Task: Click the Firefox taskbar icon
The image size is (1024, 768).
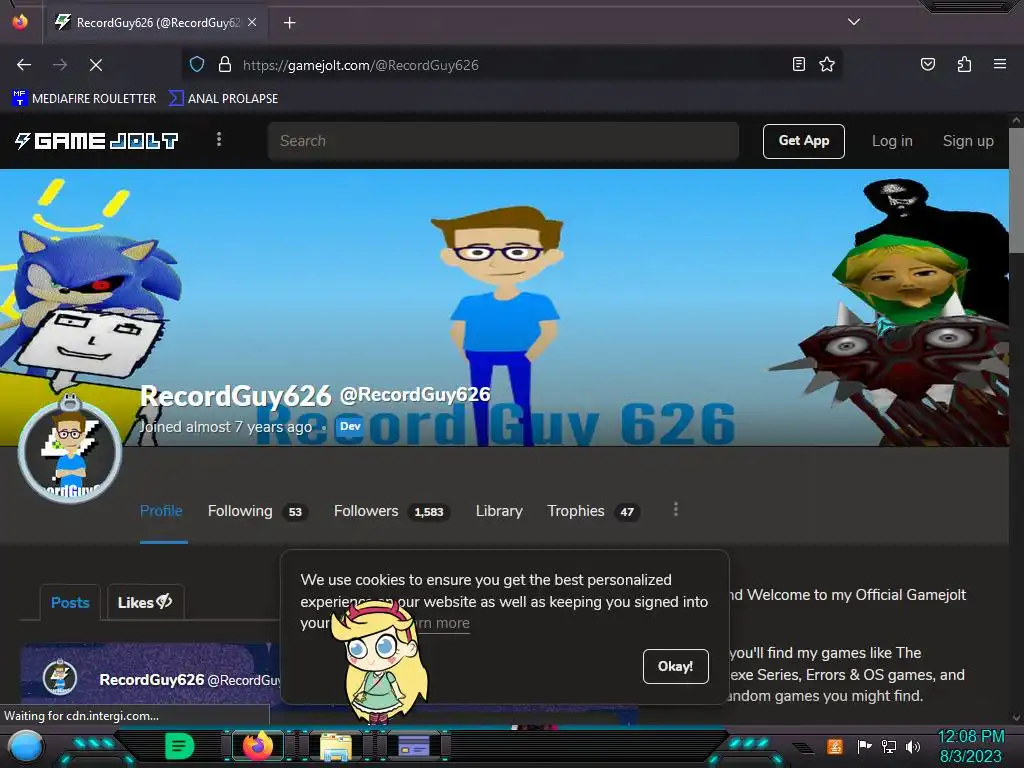Action: click(x=257, y=746)
